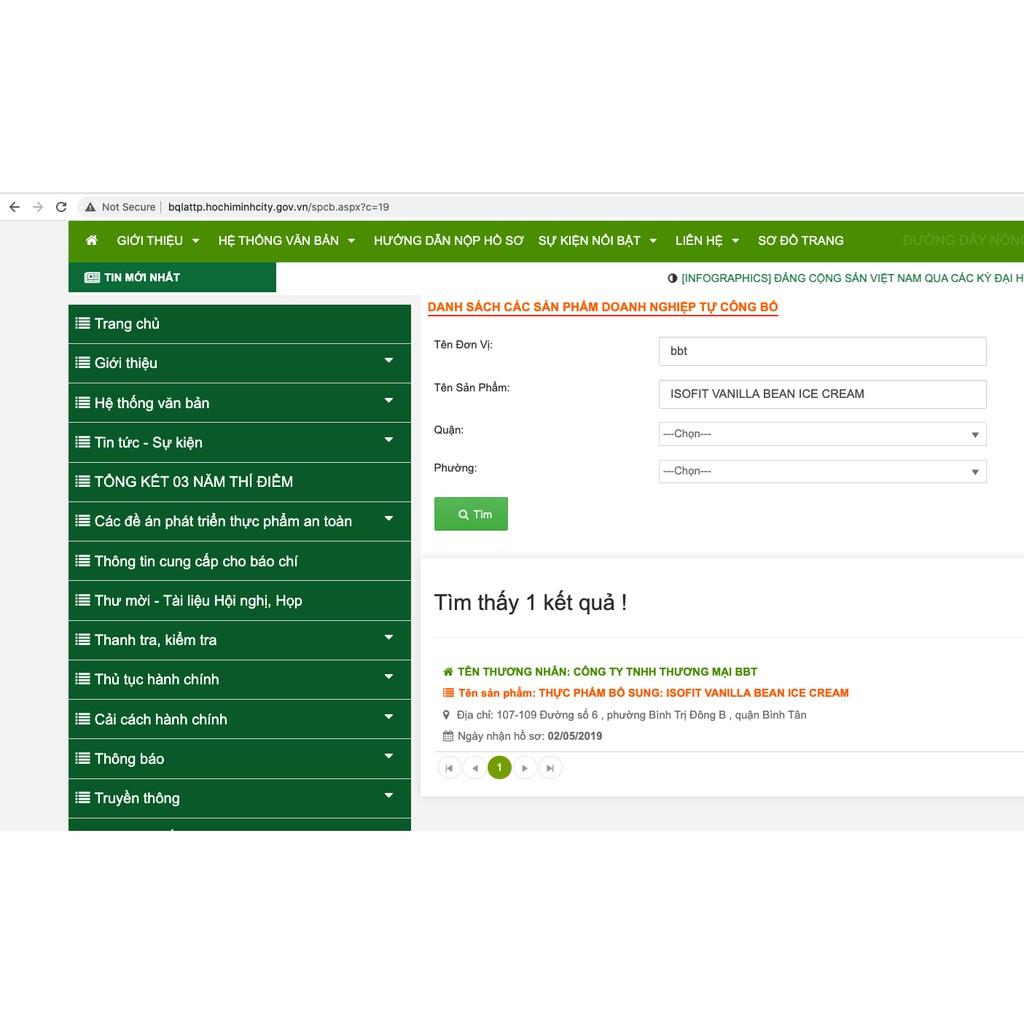Click the Tên Đơn Vị input field
The height and width of the screenshot is (1024, 1024).
click(822, 351)
